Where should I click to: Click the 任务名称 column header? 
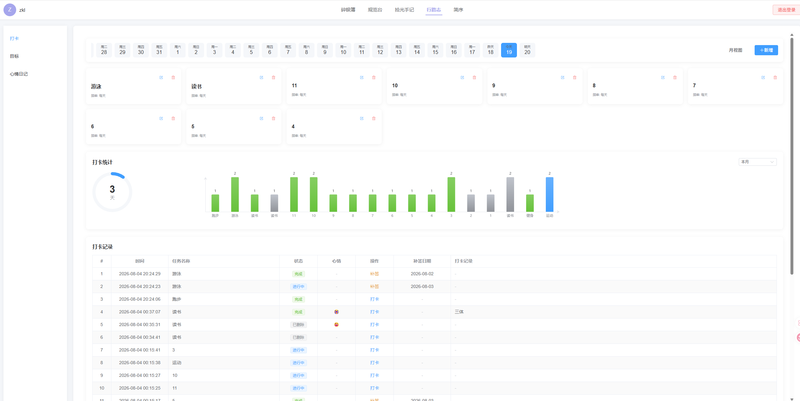tap(224, 261)
